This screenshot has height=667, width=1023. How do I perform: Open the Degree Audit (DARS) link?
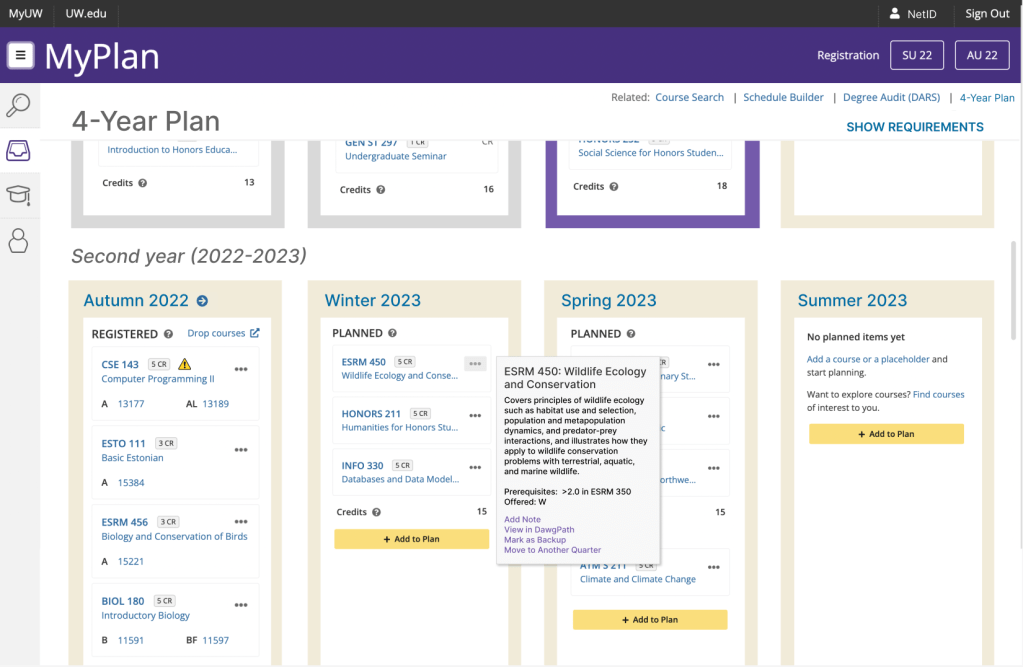point(895,98)
